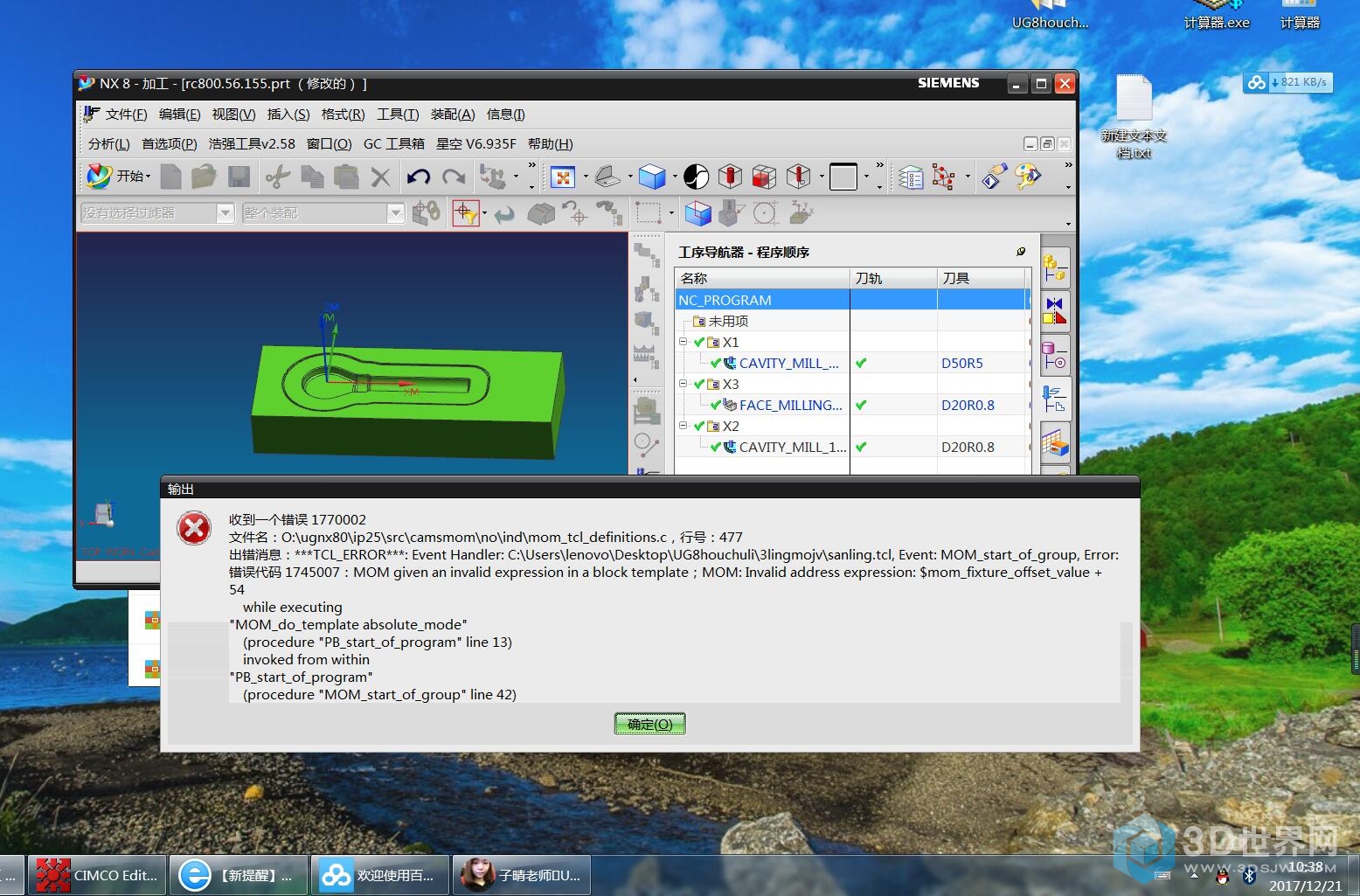Click the Paste clipboard icon
The height and width of the screenshot is (896, 1360).
(x=346, y=177)
